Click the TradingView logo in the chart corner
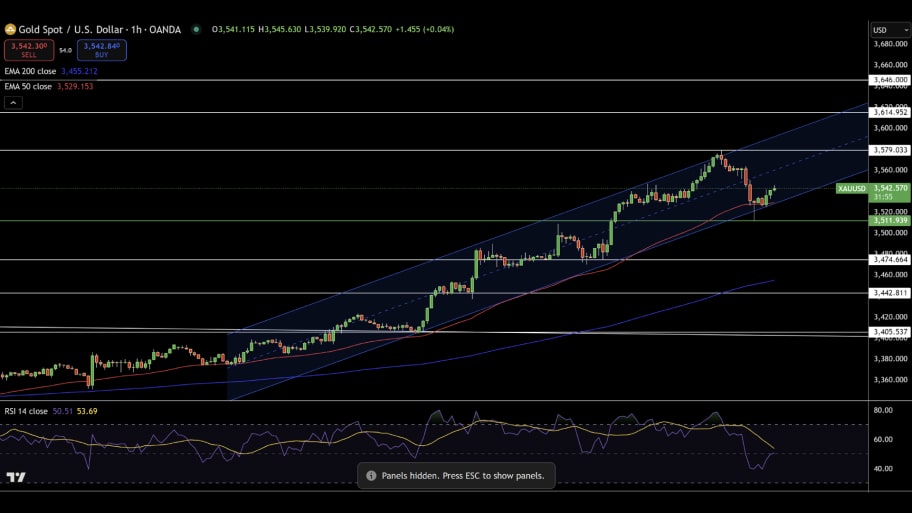Viewport: 912px width, 513px height. point(16,477)
